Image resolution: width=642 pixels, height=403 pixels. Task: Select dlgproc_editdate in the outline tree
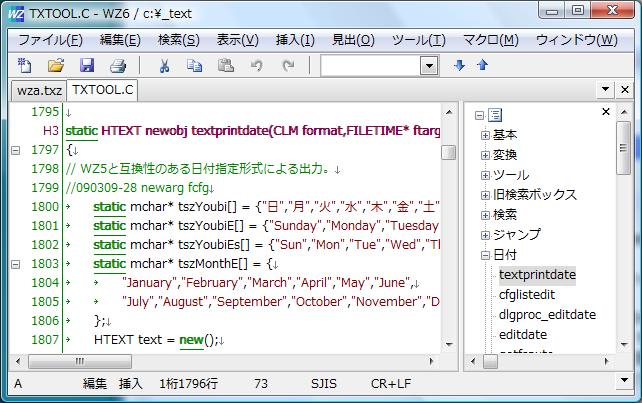(547, 314)
